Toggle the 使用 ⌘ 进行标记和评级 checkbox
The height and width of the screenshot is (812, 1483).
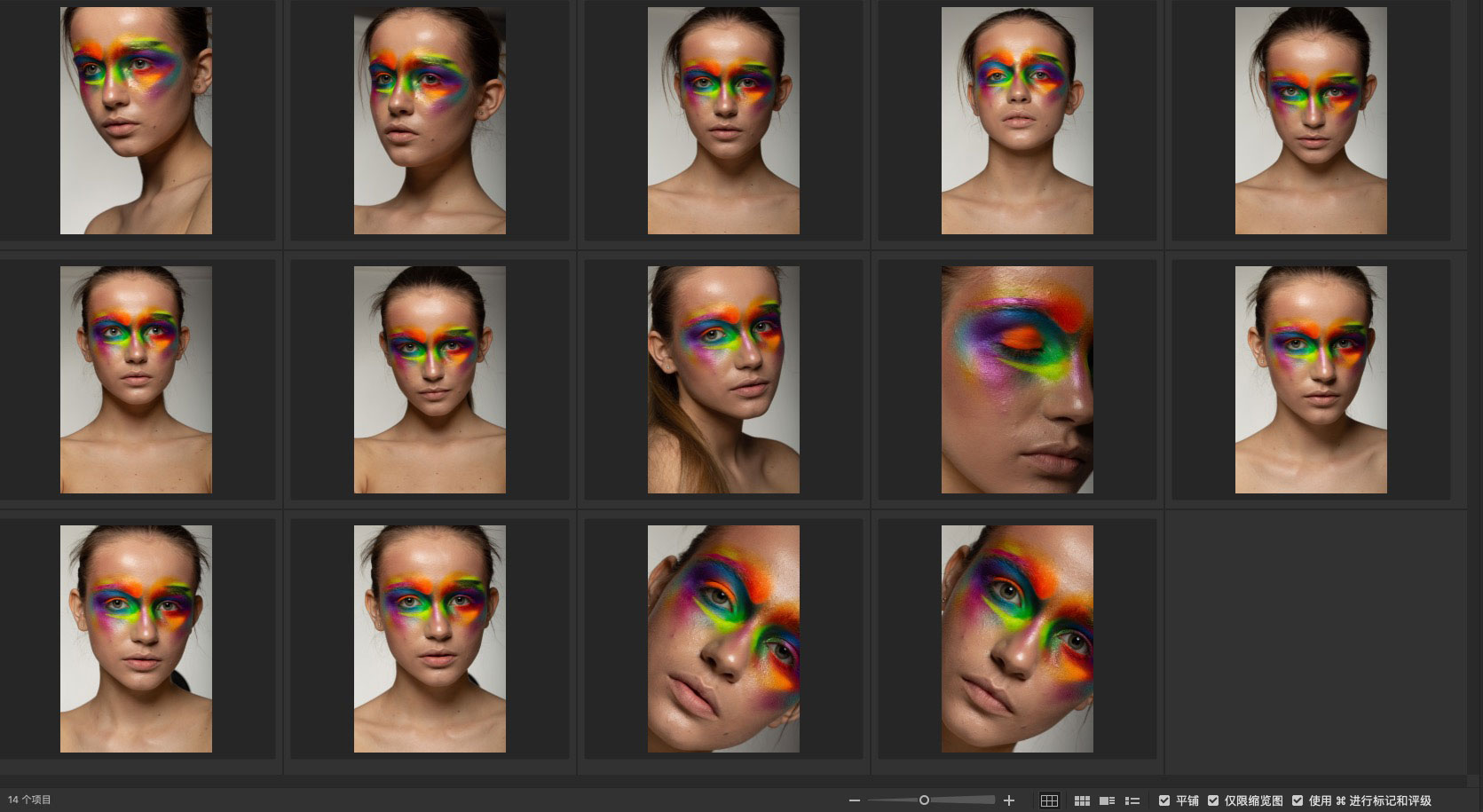[x=1298, y=800]
